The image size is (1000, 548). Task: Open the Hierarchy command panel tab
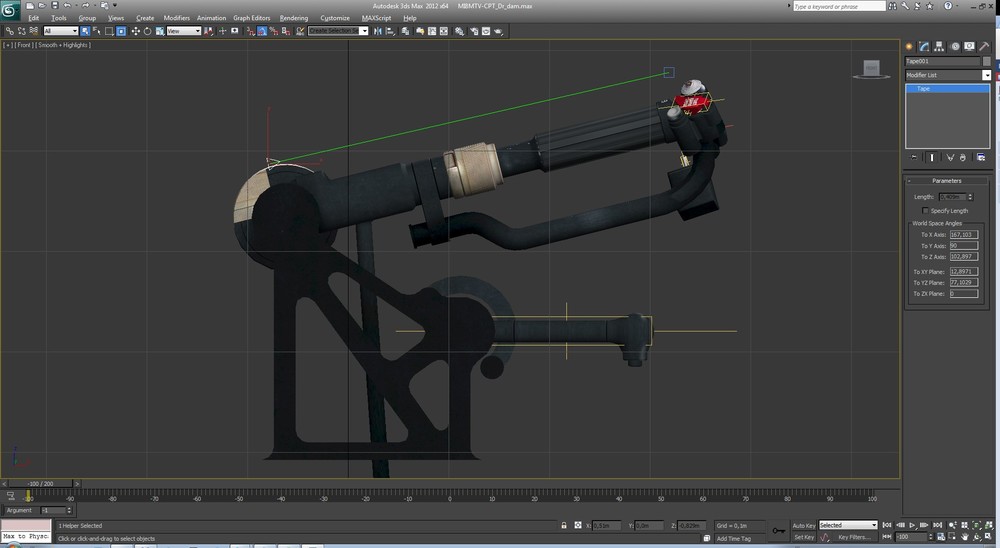pos(940,46)
